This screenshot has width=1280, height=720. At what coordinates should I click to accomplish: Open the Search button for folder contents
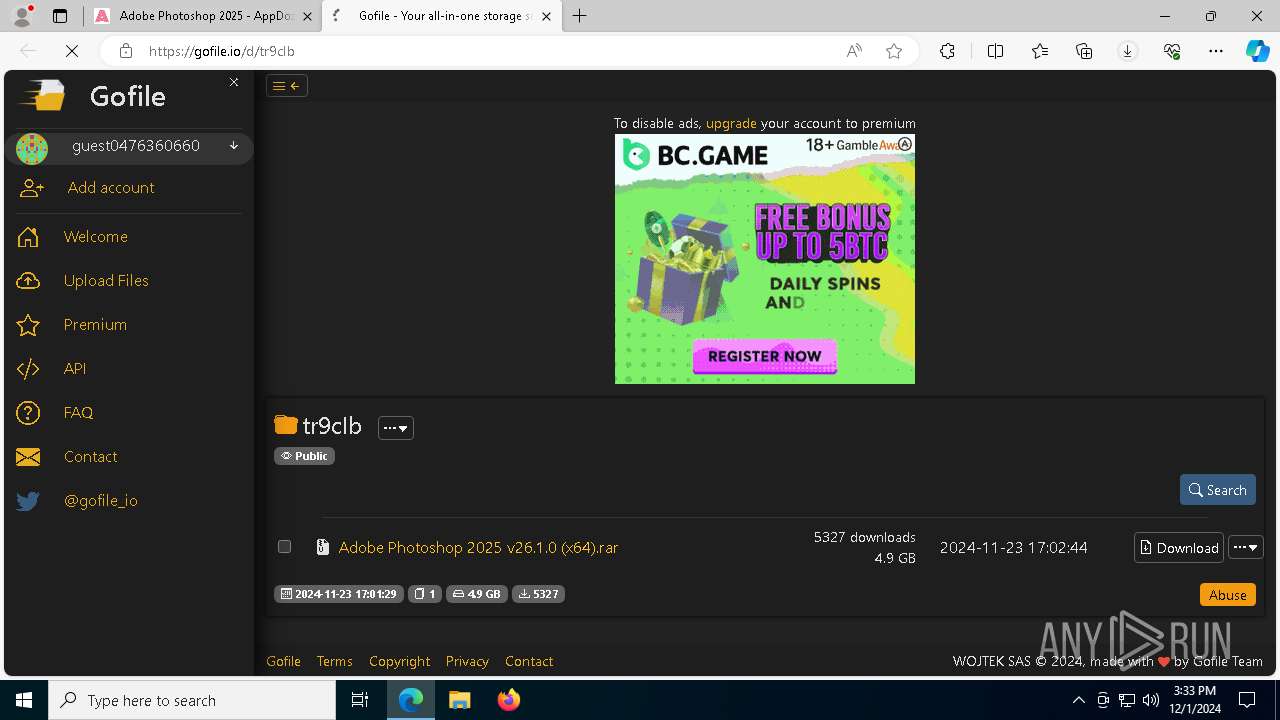1218,490
